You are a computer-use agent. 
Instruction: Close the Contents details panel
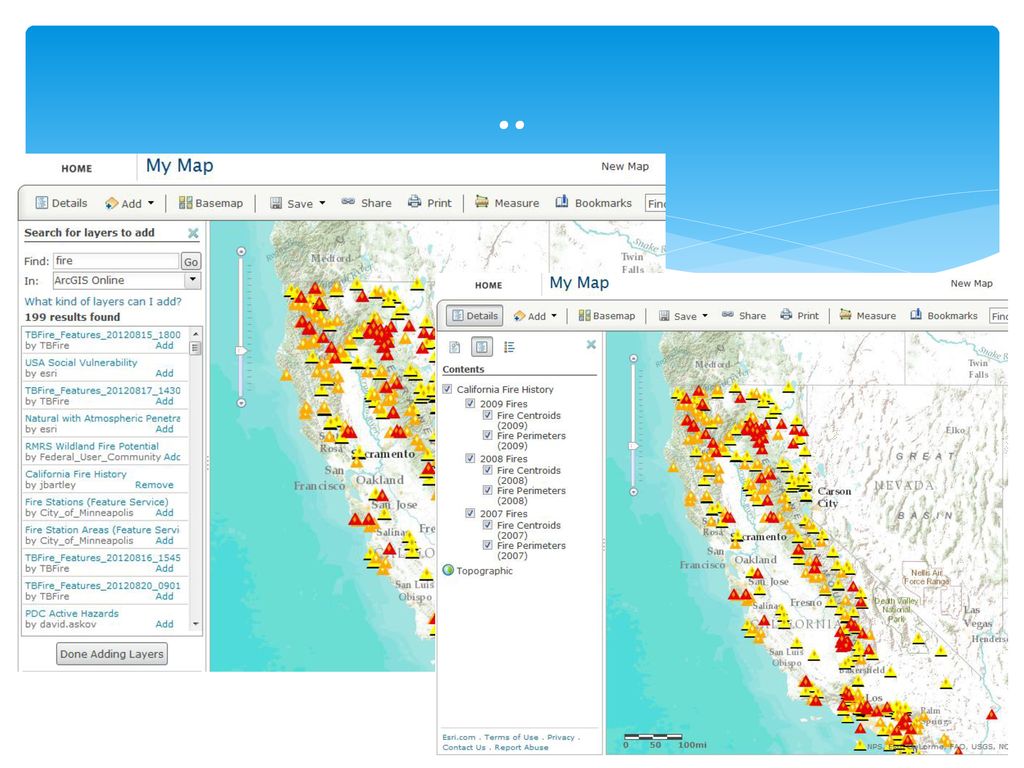[x=591, y=344]
